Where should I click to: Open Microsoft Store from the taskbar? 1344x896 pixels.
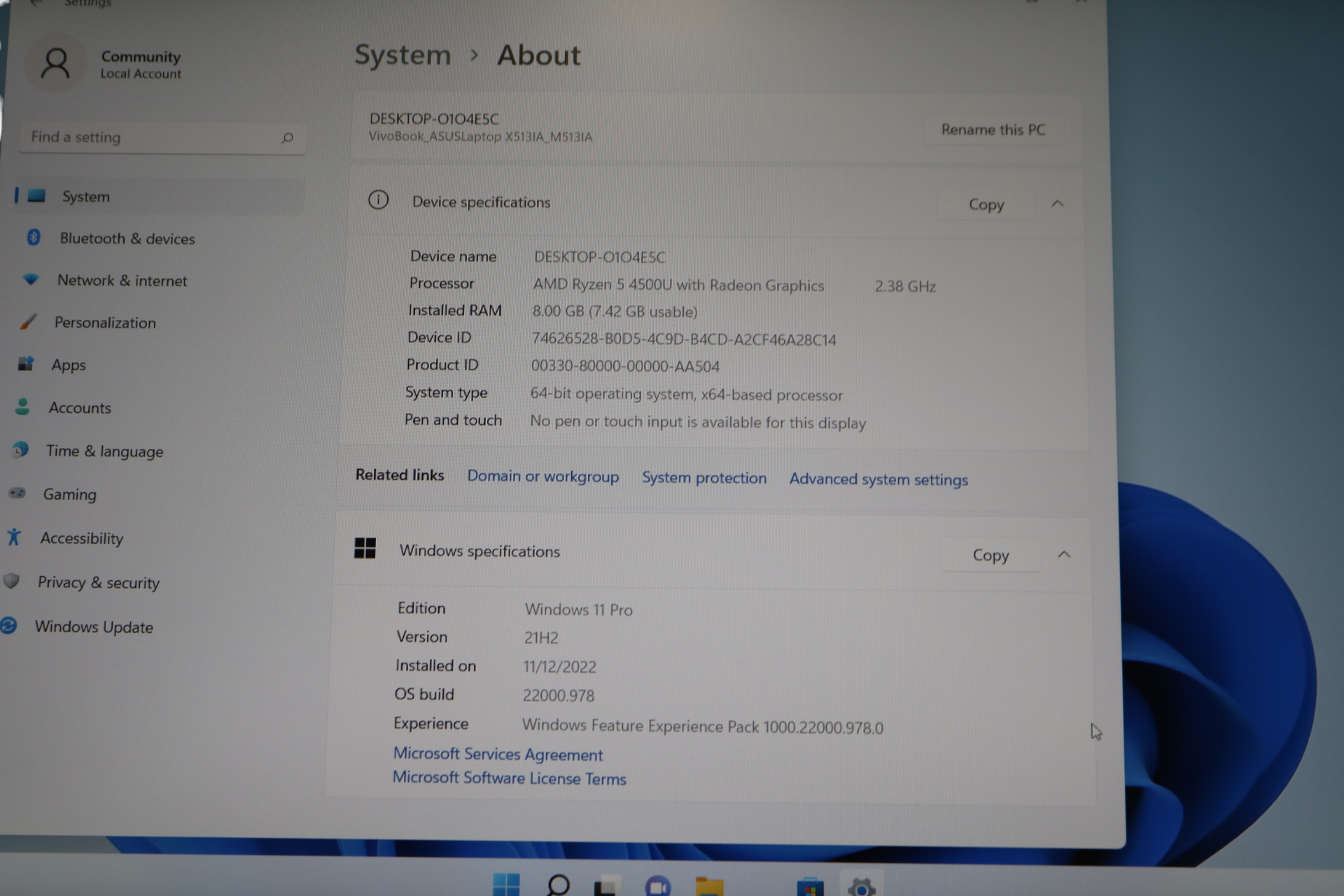pyautogui.click(x=810, y=888)
